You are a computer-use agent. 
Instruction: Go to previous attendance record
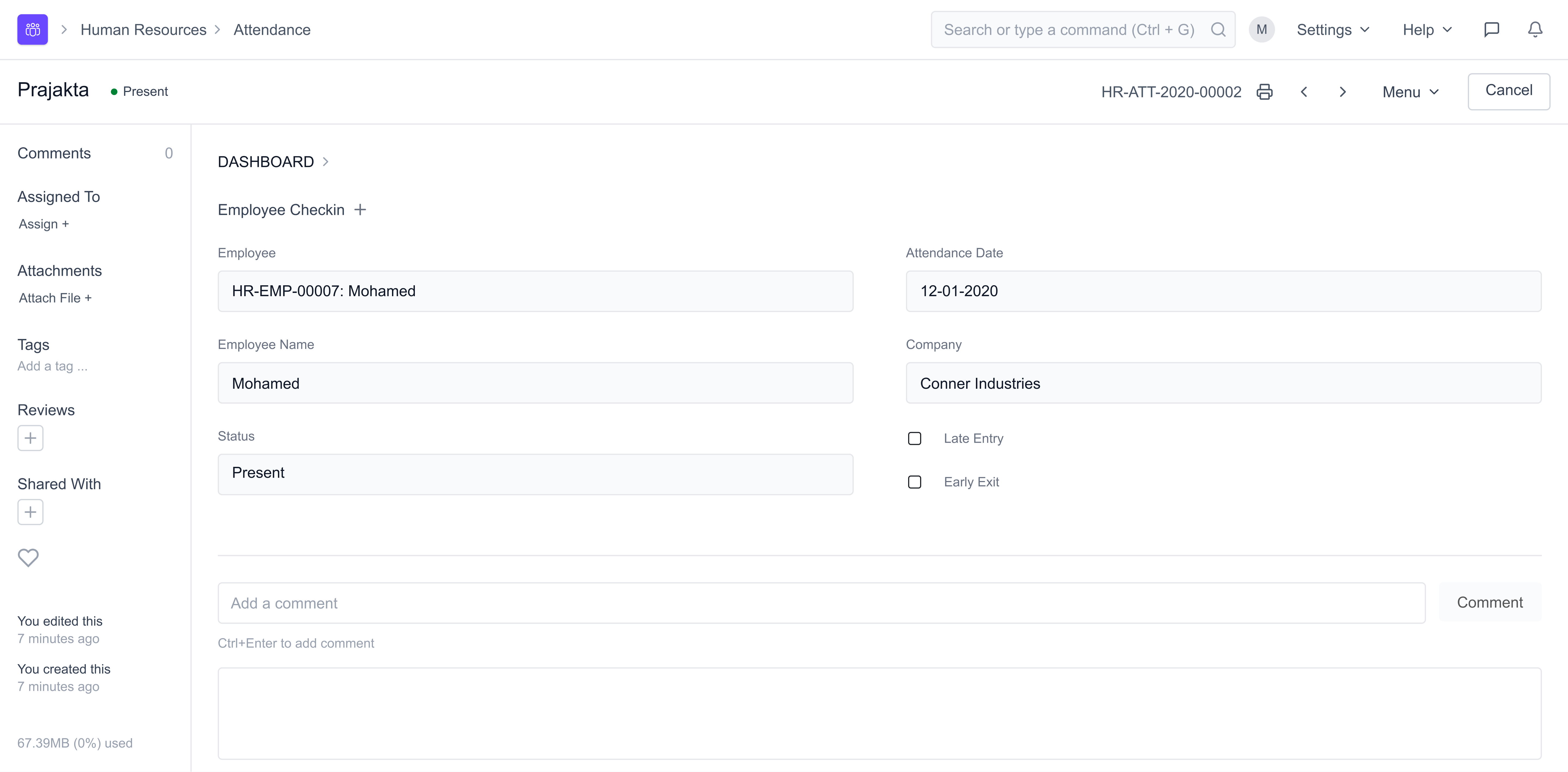(1304, 92)
